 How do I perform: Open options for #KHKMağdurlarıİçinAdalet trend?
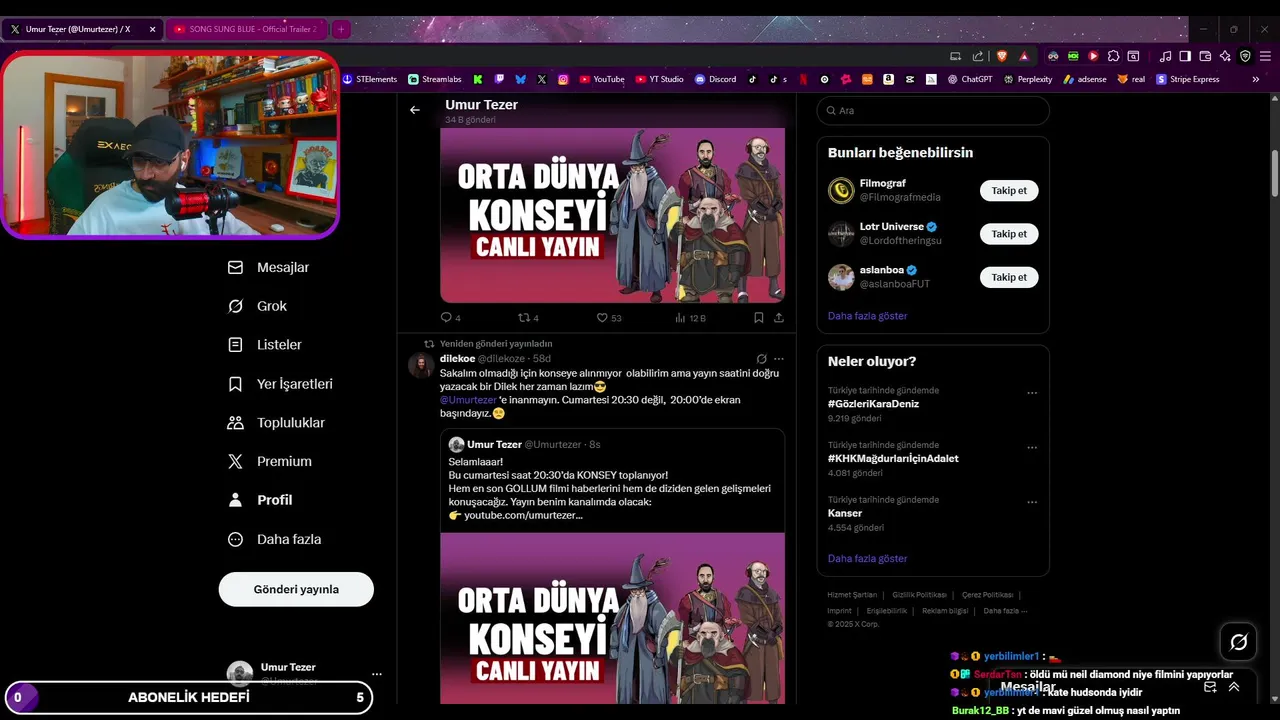pyautogui.click(x=1032, y=447)
